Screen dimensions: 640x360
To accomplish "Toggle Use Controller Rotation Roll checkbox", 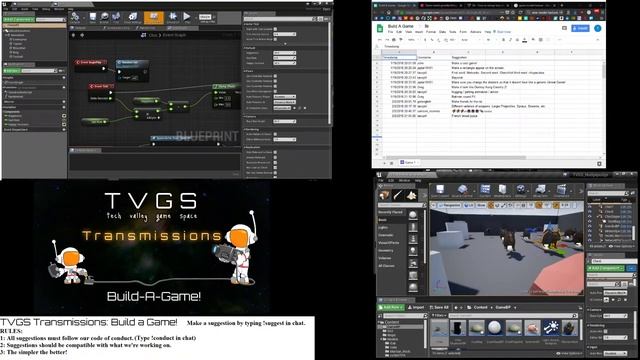I will coord(275,86).
